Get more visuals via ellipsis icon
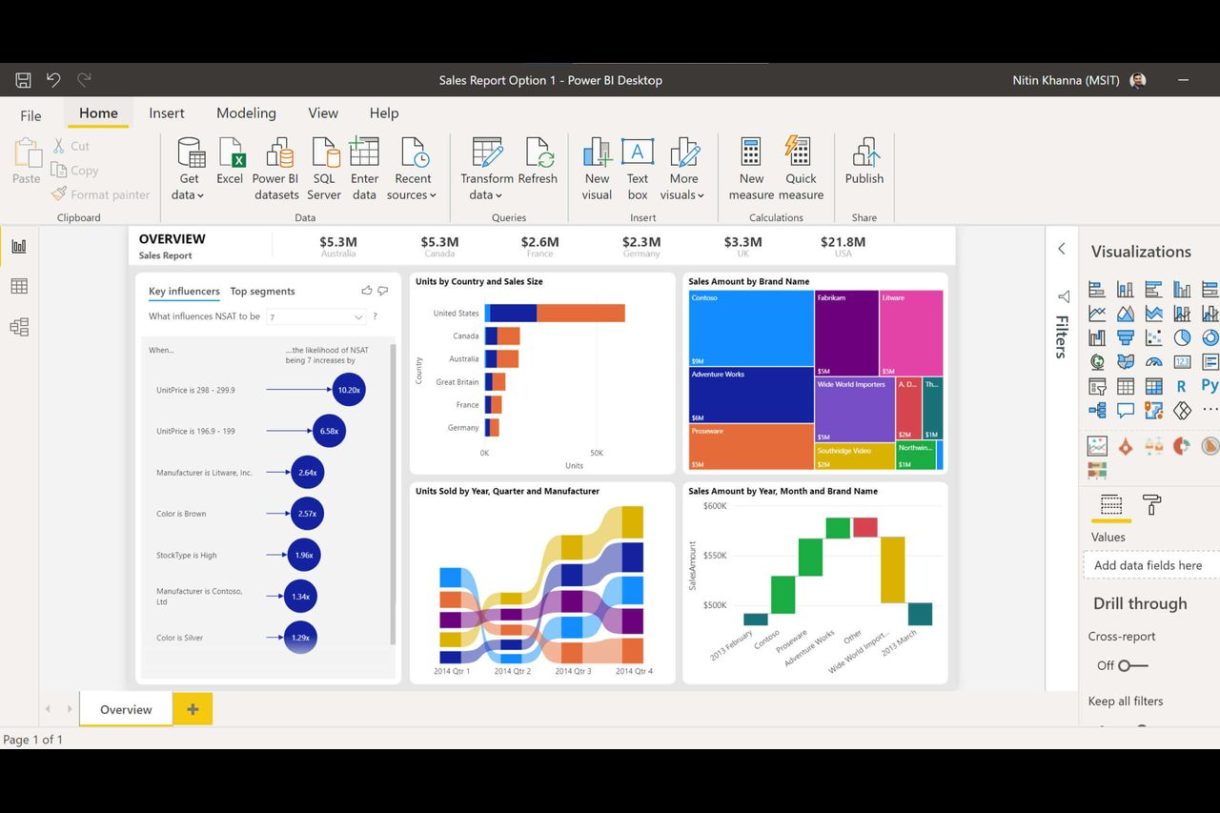 [1210, 410]
